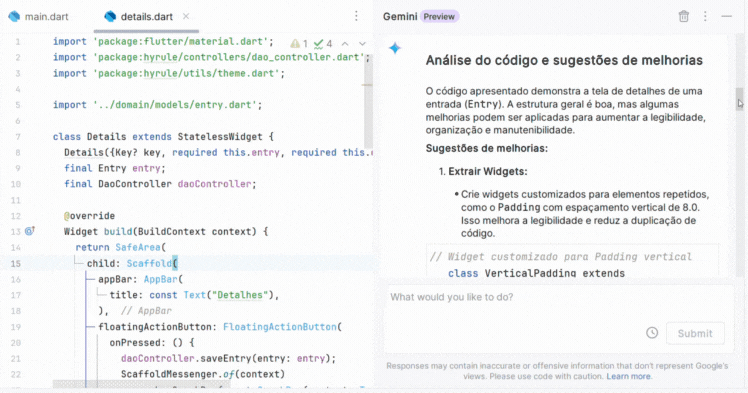Click the green check typo indicator
Image resolution: width=748 pixels, height=393 pixels.
(x=323, y=44)
